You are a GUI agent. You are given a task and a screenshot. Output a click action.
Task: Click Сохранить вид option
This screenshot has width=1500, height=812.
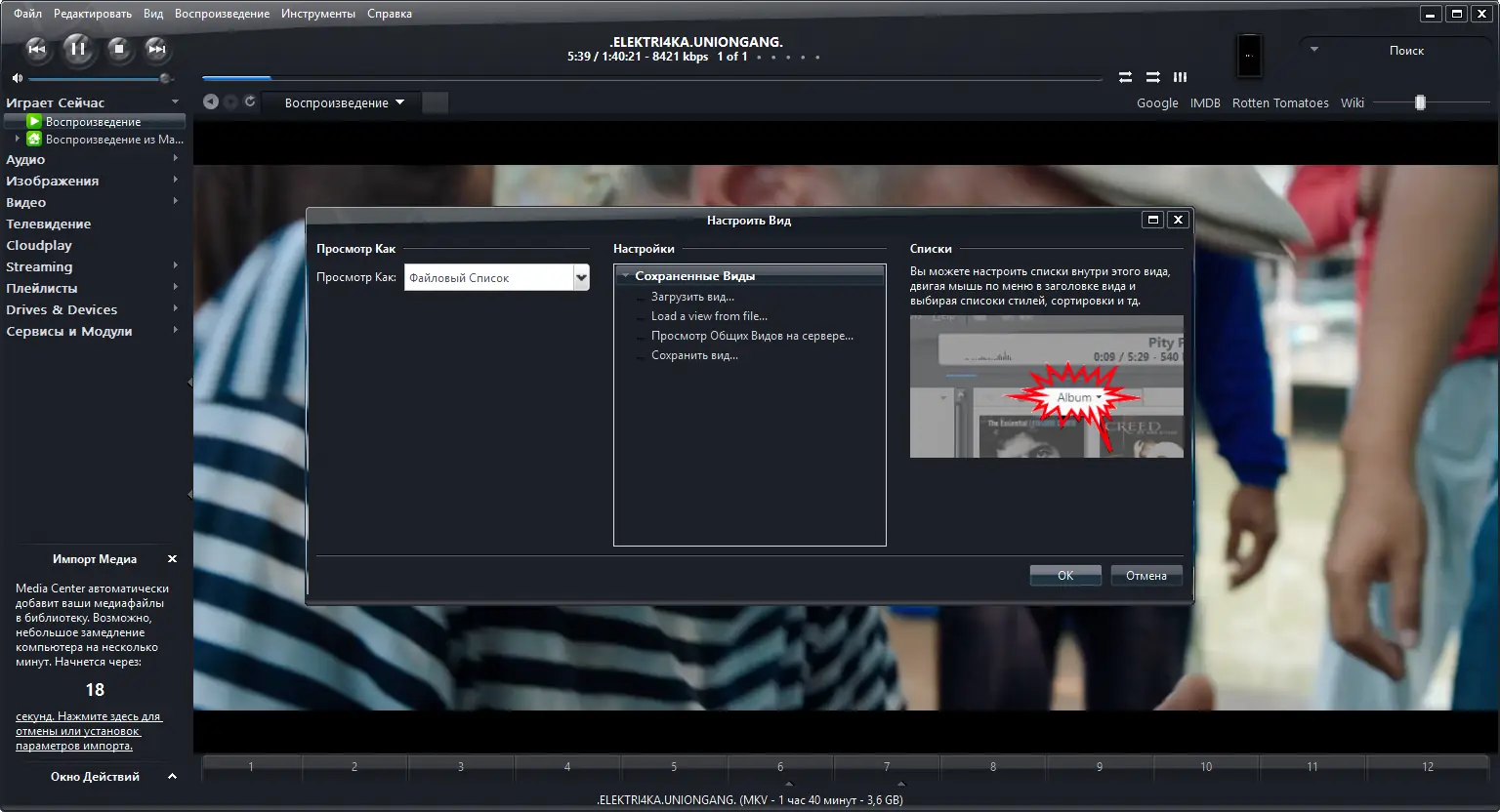tap(695, 354)
